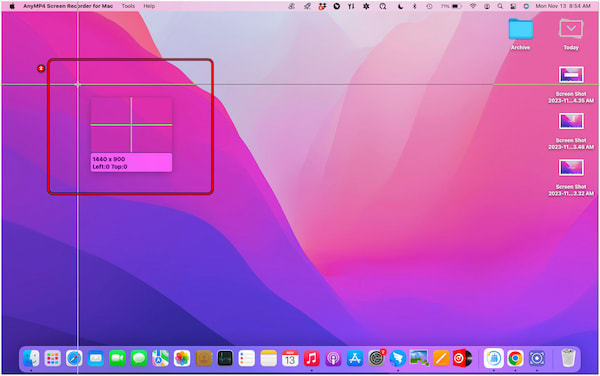Open the App Store in Dock
This screenshot has width=600, height=376.
click(355, 358)
